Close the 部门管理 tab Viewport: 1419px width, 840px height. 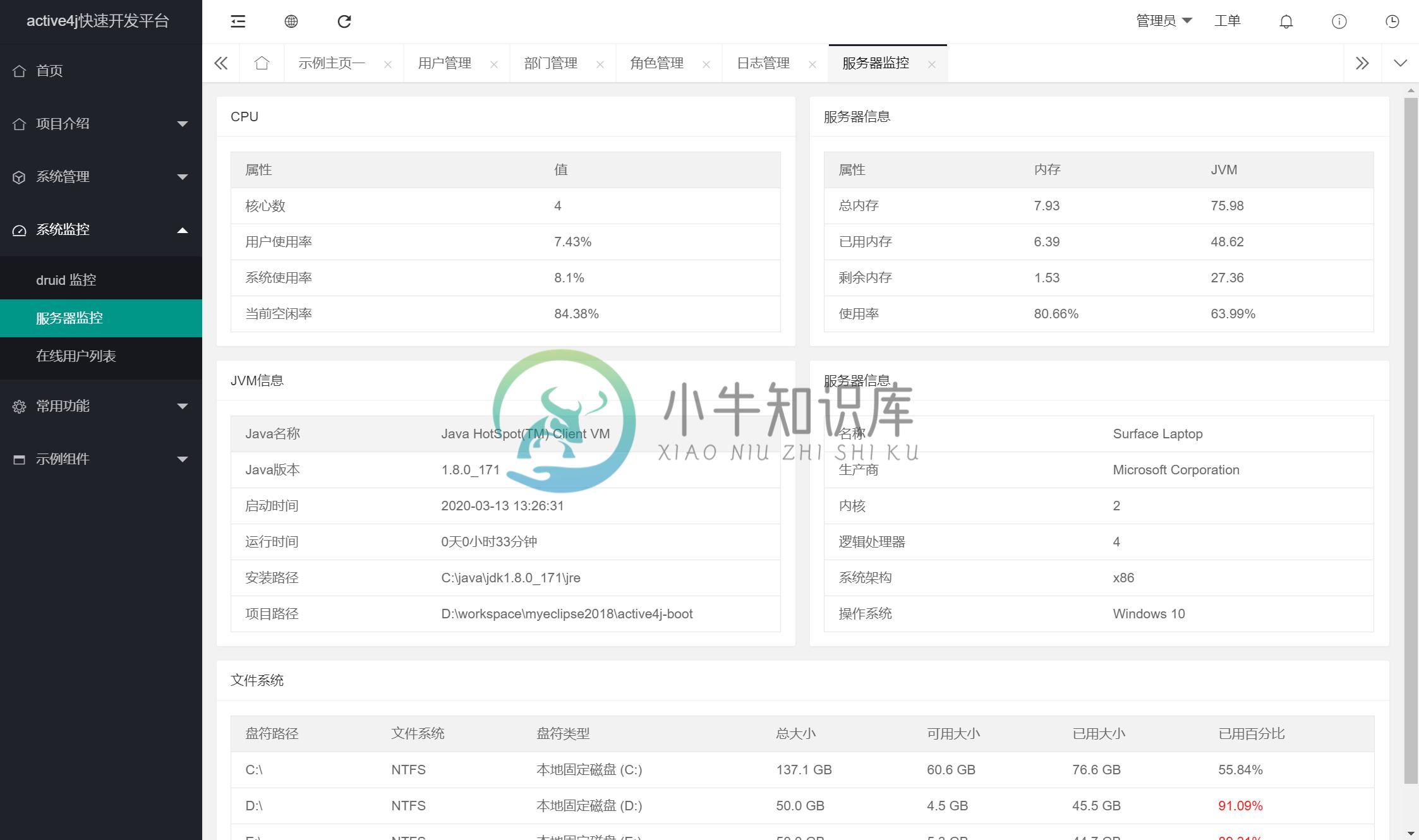coord(600,64)
